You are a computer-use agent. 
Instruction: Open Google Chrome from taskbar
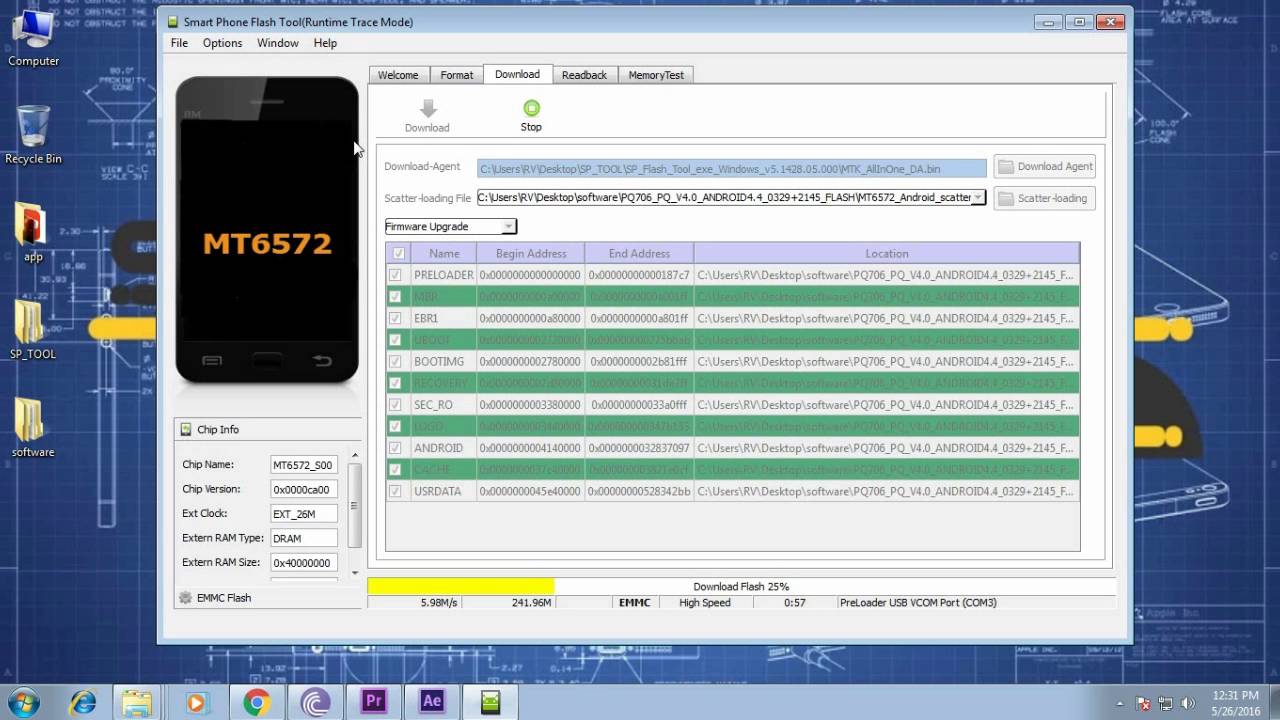[256, 701]
